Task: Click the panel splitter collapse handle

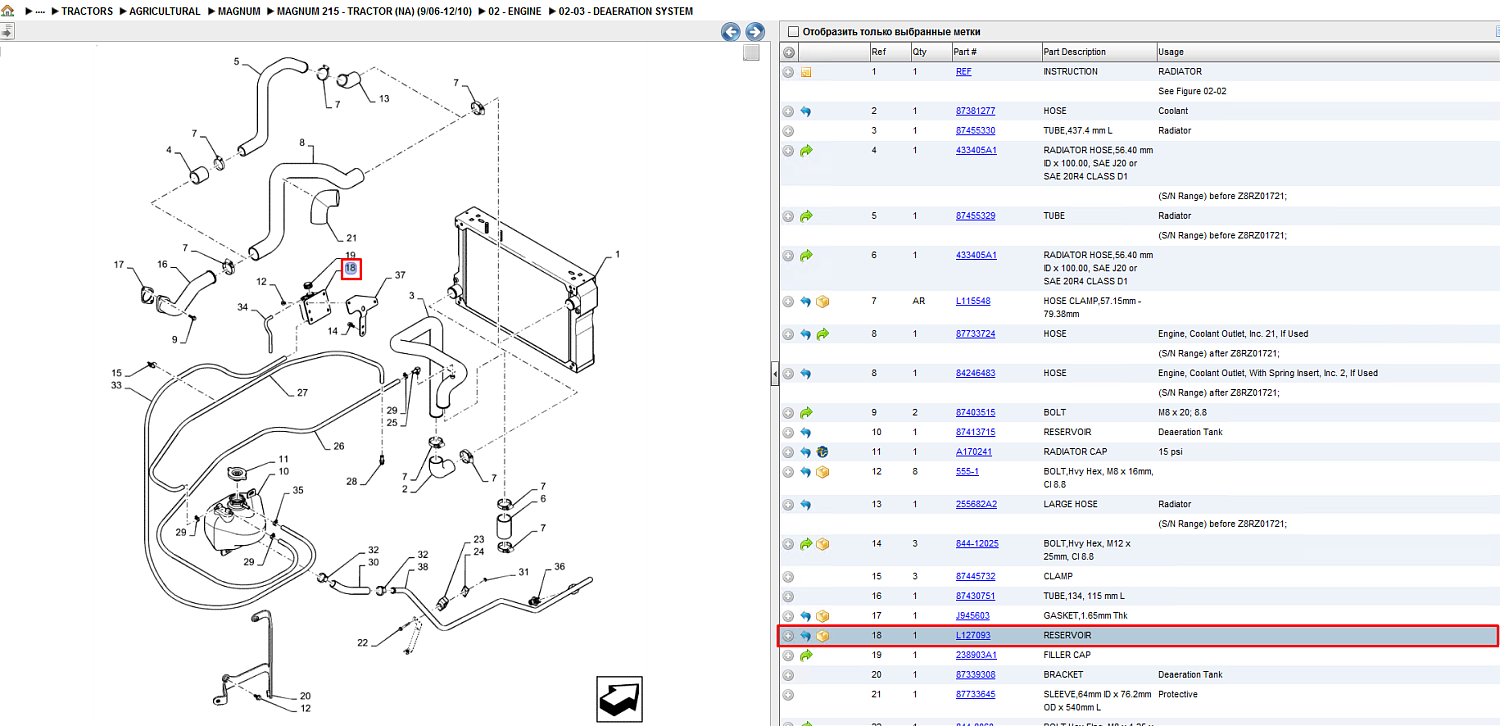Action: coord(774,373)
